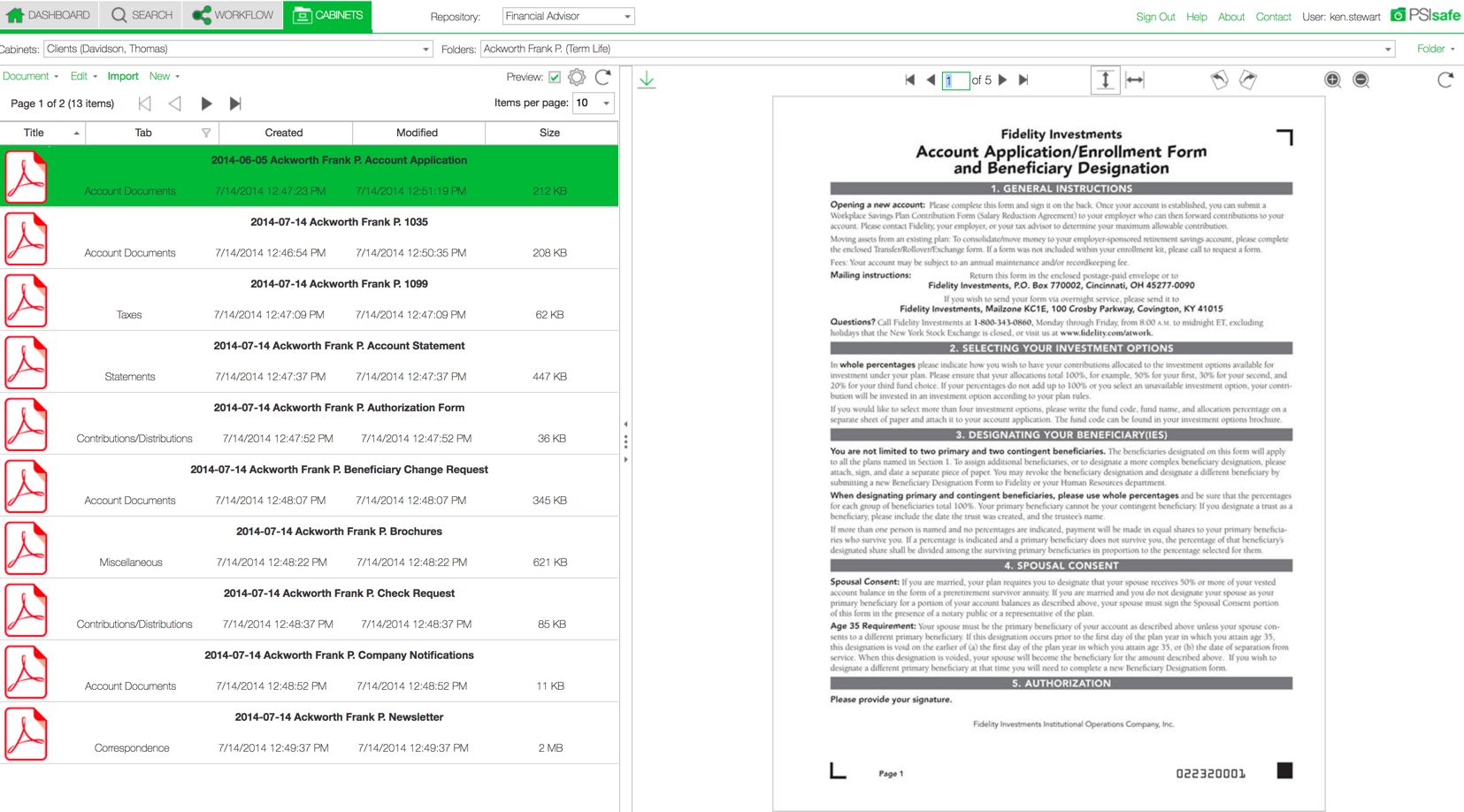1464x812 pixels.
Task: Click PDF icon for Brochures document
Action: (26, 548)
